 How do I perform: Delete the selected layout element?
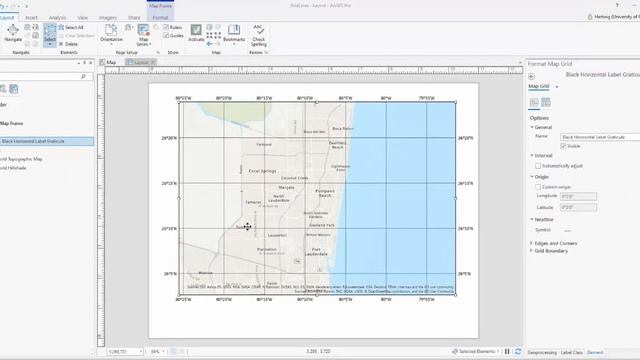point(68,44)
